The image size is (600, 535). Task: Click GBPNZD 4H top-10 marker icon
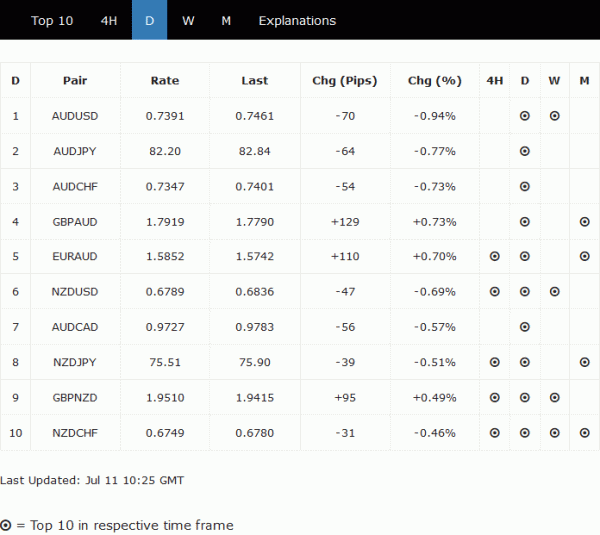click(x=494, y=398)
